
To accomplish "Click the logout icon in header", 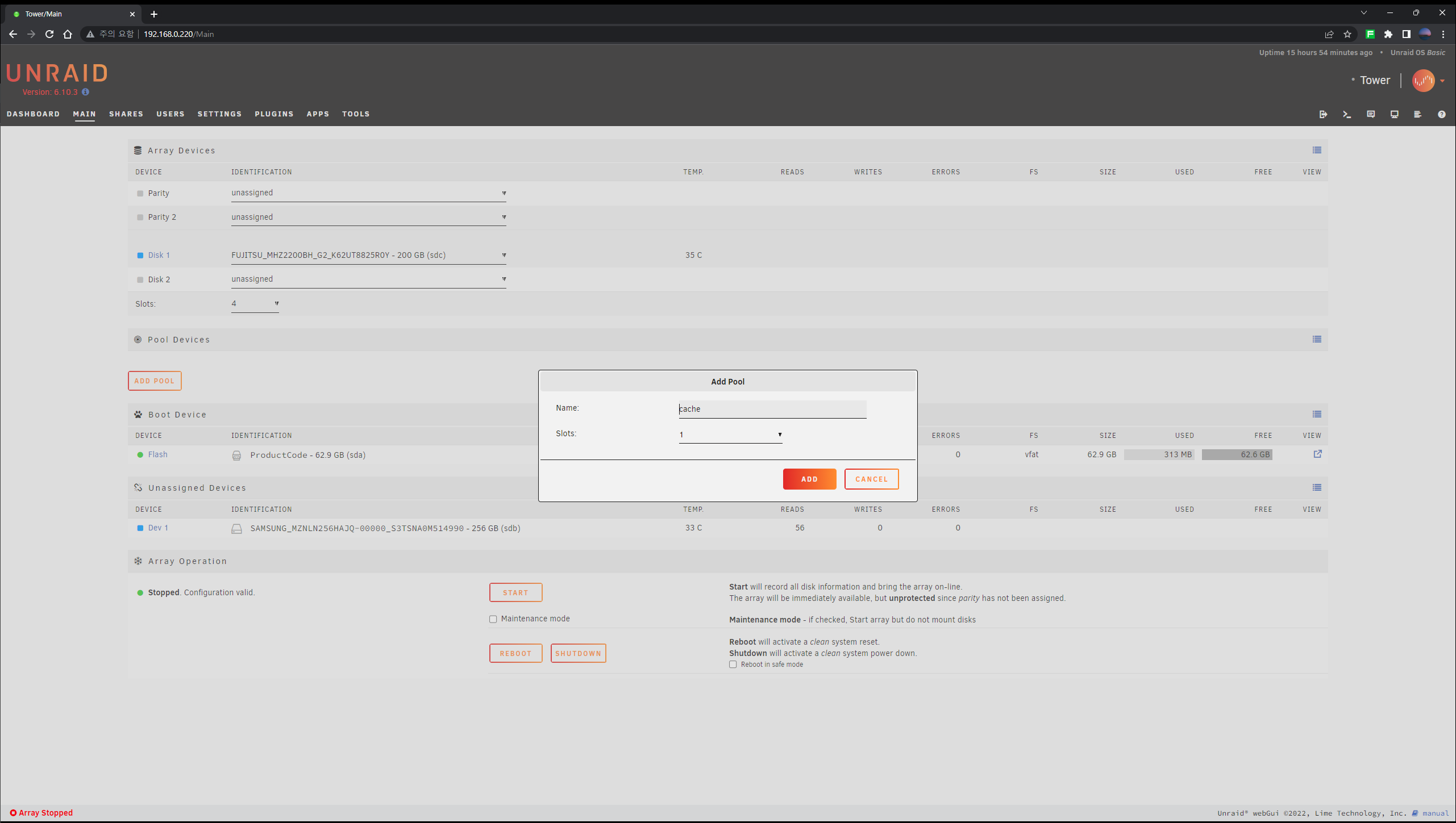I will [1323, 114].
